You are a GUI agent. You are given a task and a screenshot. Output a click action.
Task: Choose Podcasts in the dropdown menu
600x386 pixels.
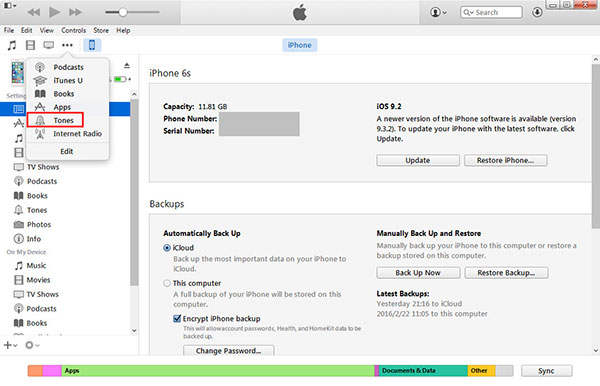68,67
